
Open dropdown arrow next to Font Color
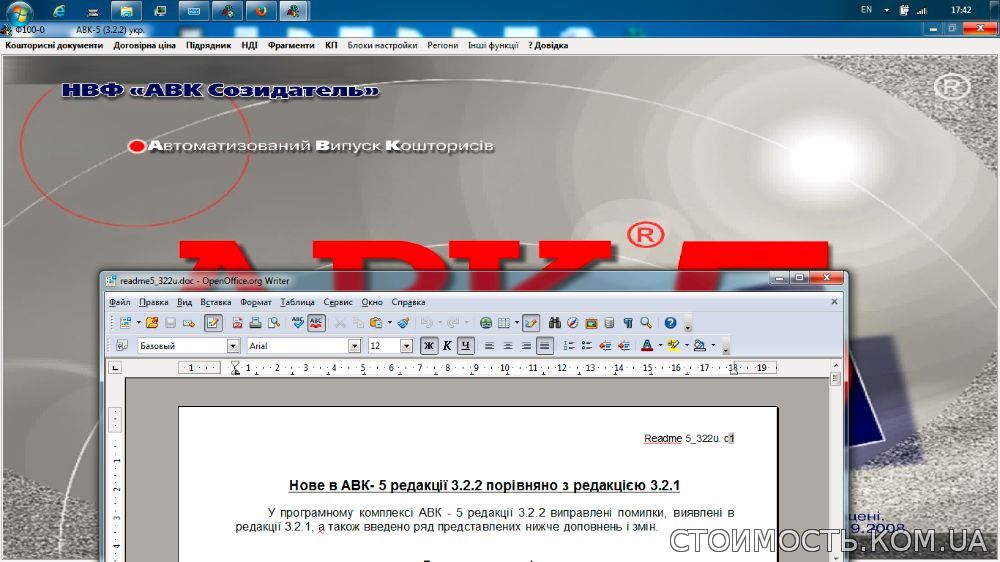pyautogui.click(x=660, y=346)
